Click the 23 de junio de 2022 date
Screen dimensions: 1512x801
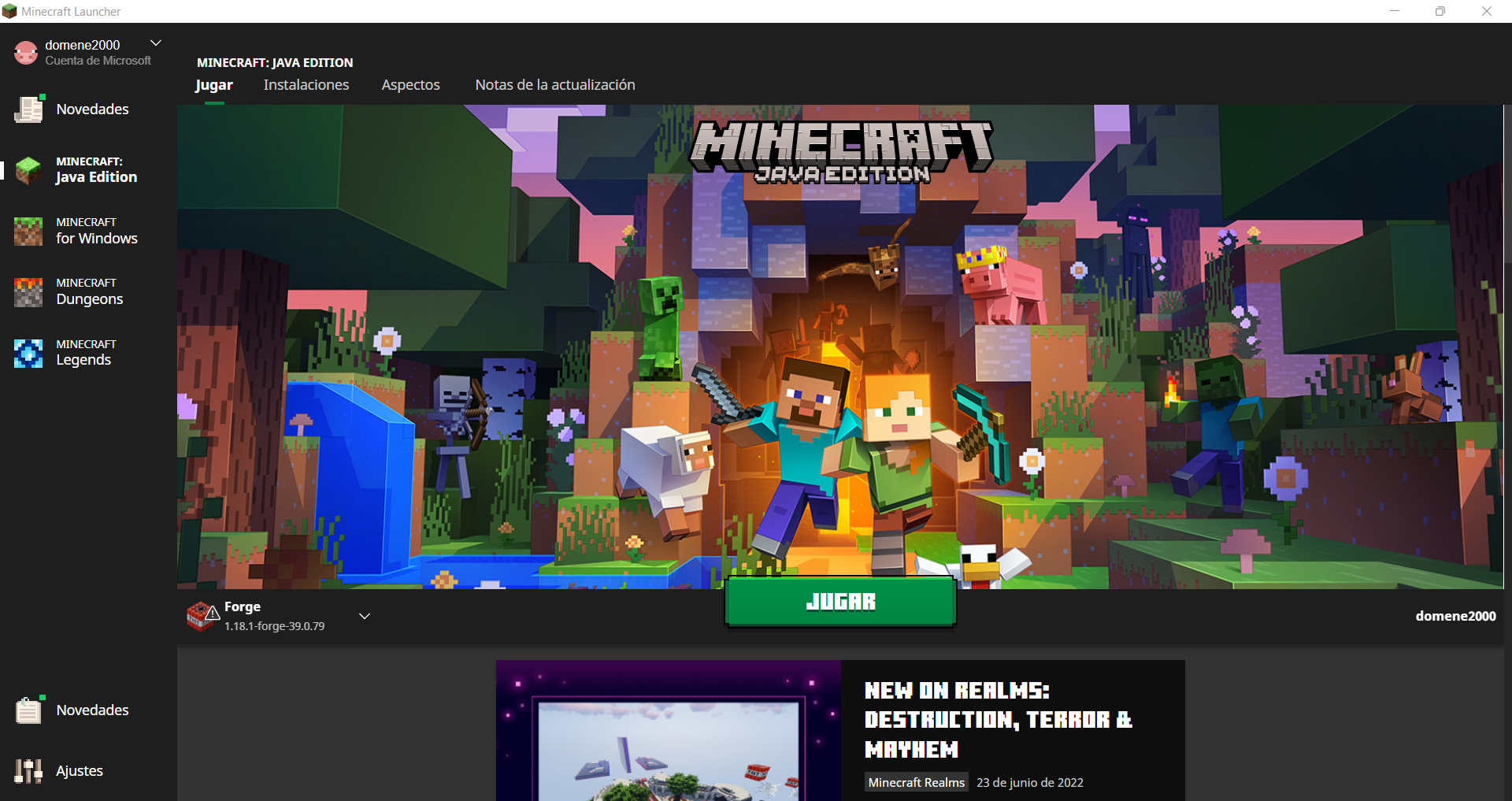coord(1030,782)
